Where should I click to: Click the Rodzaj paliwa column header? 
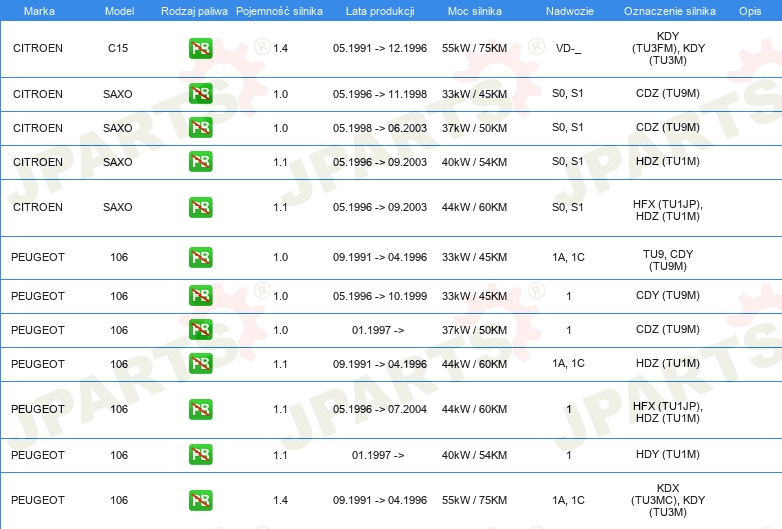[x=194, y=11]
